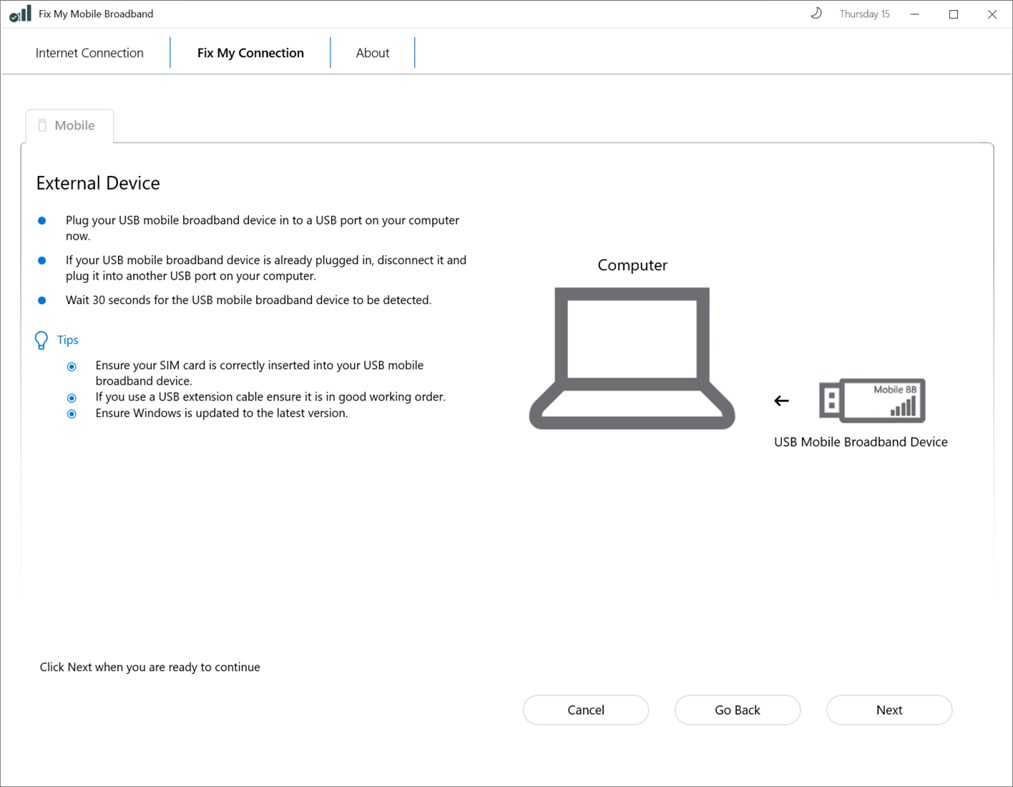This screenshot has width=1013, height=787.
Task: Click the 'Thursday 15' date display
Action: pyautogui.click(x=864, y=13)
